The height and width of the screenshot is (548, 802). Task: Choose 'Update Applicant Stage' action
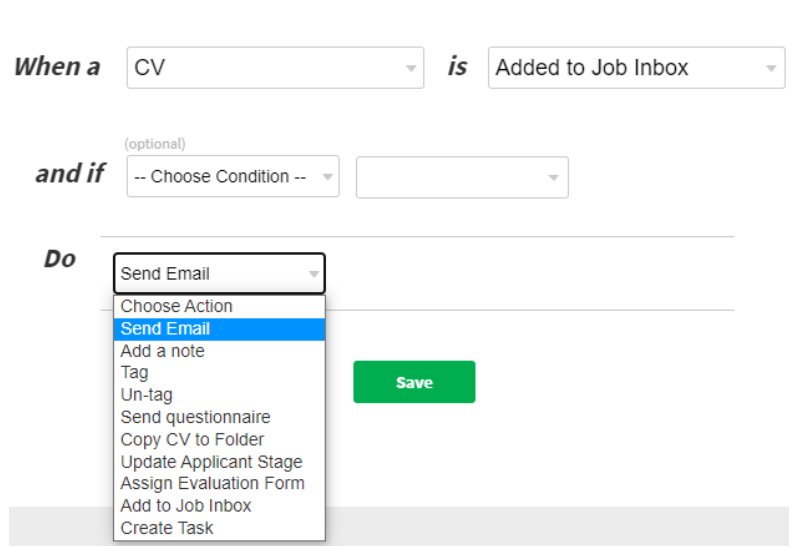(x=212, y=462)
